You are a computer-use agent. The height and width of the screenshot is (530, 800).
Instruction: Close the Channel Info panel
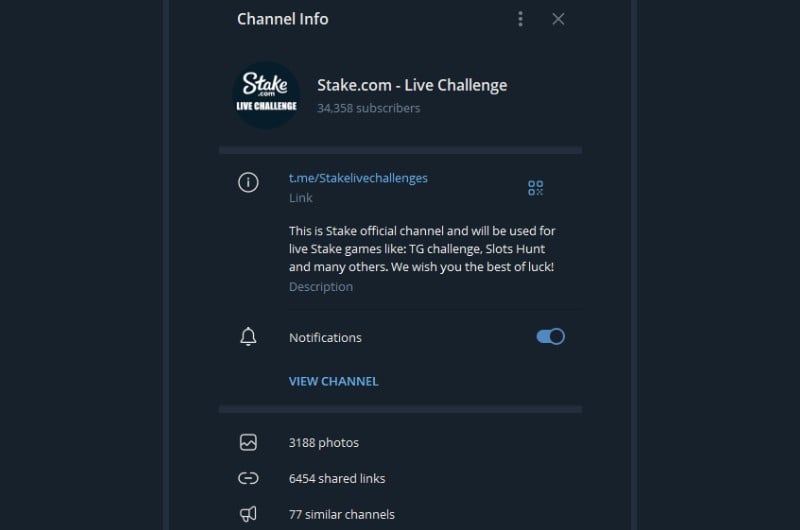(558, 19)
